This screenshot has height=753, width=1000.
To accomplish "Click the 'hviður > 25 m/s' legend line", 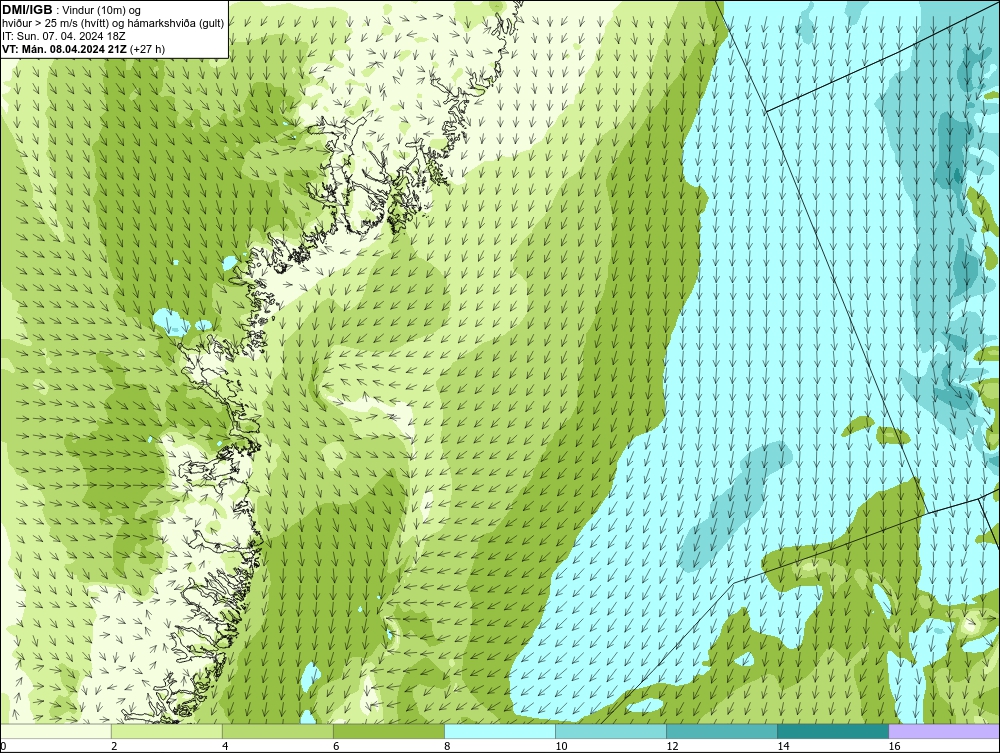I will coord(113,24).
